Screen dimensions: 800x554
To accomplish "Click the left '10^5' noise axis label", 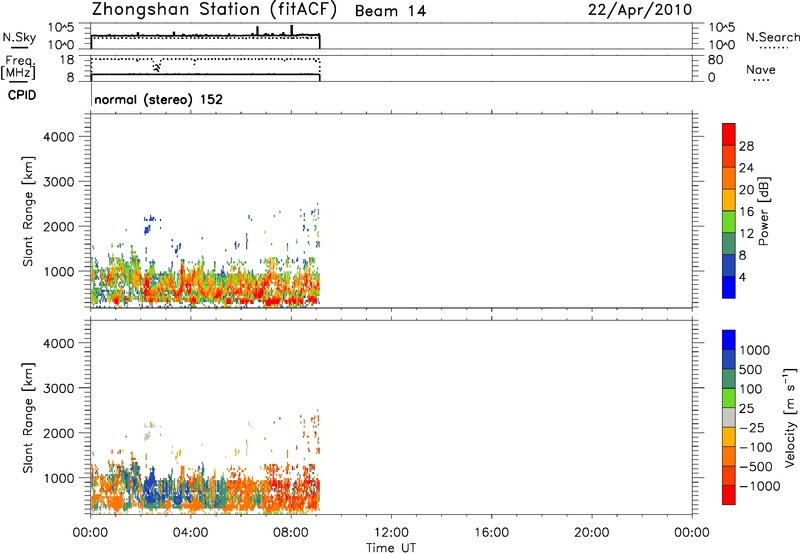I will coord(61,27).
